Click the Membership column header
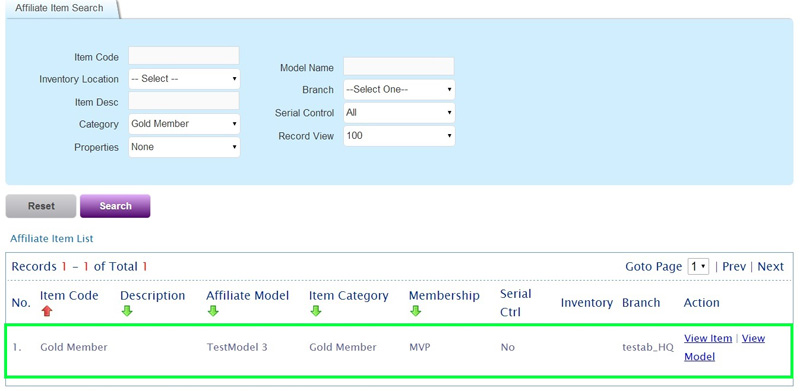800x391 pixels. click(x=444, y=296)
